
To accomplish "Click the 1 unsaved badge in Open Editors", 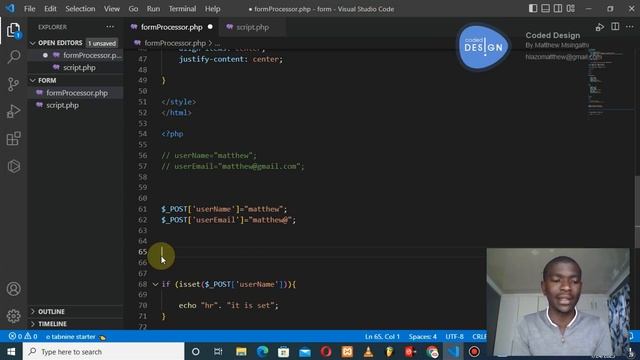I will point(102,43).
